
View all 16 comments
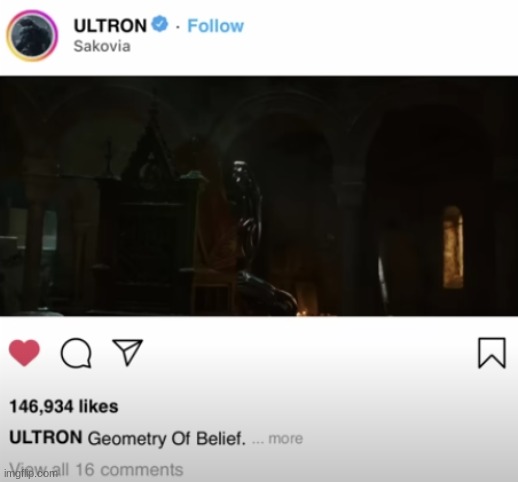pyautogui.click(x=97, y=470)
